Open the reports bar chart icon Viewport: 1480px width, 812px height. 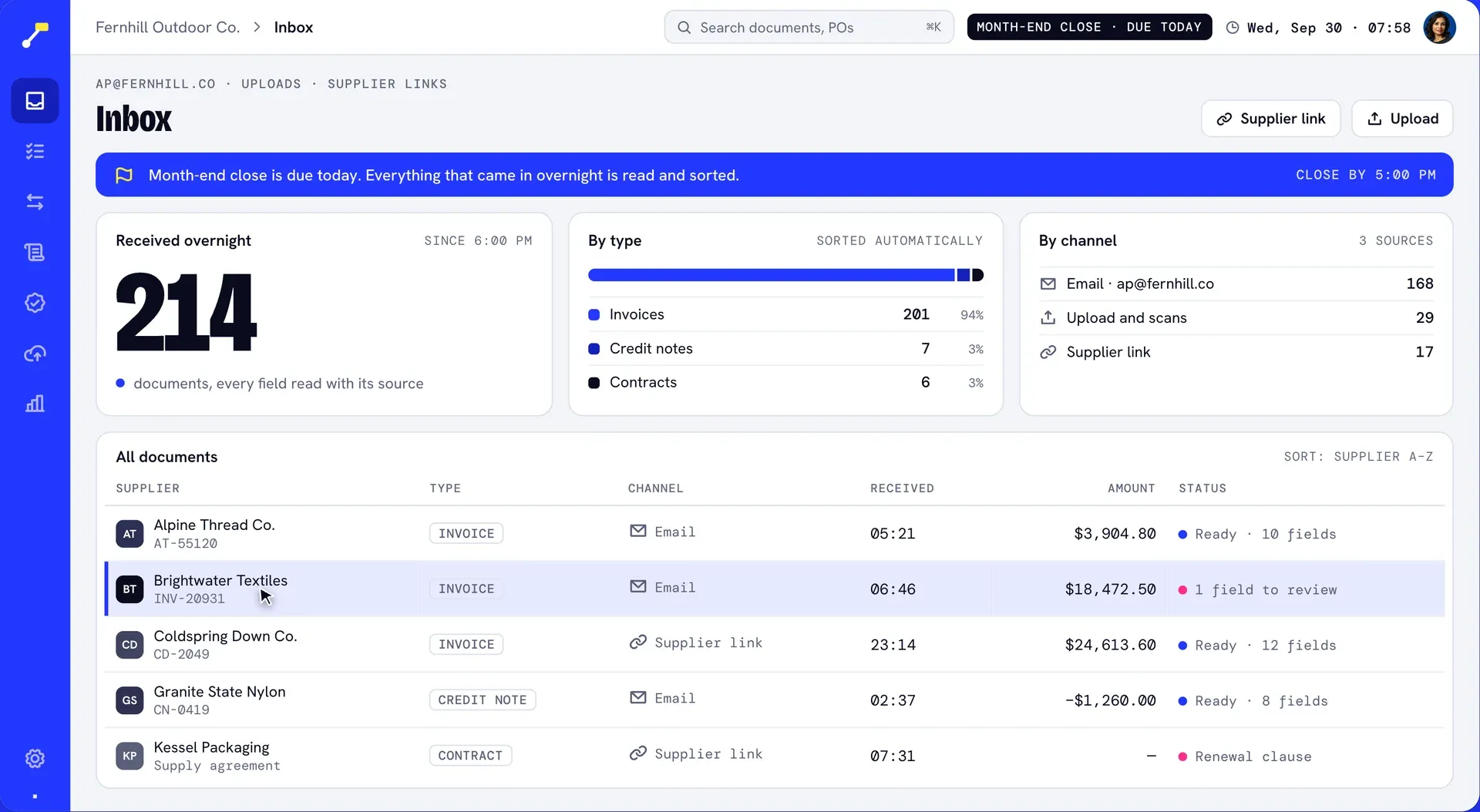pos(35,404)
